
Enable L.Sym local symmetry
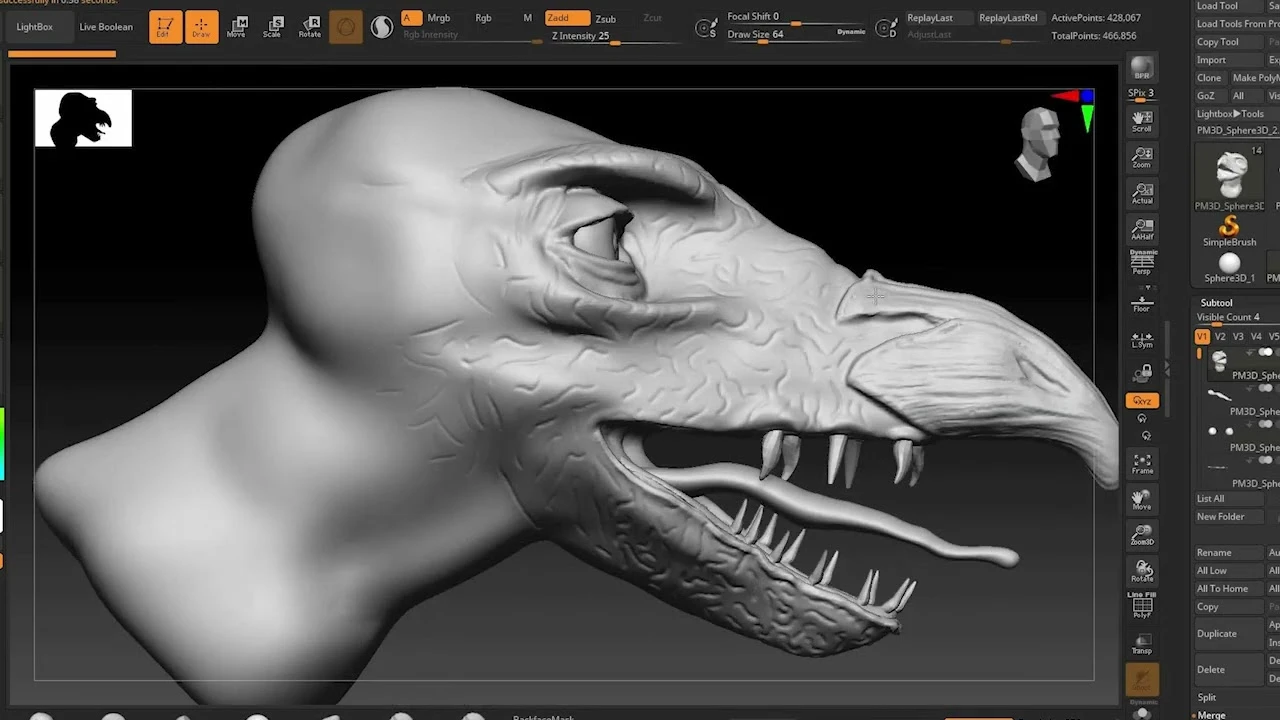point(1141,338)
